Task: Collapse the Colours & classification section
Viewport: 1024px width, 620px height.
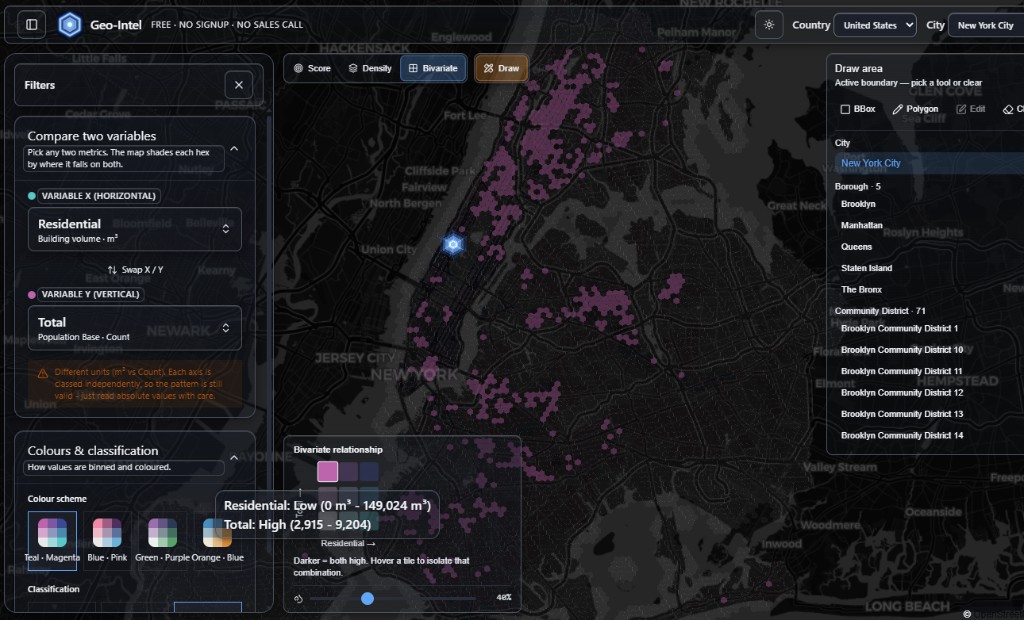Action: (234, 457)
